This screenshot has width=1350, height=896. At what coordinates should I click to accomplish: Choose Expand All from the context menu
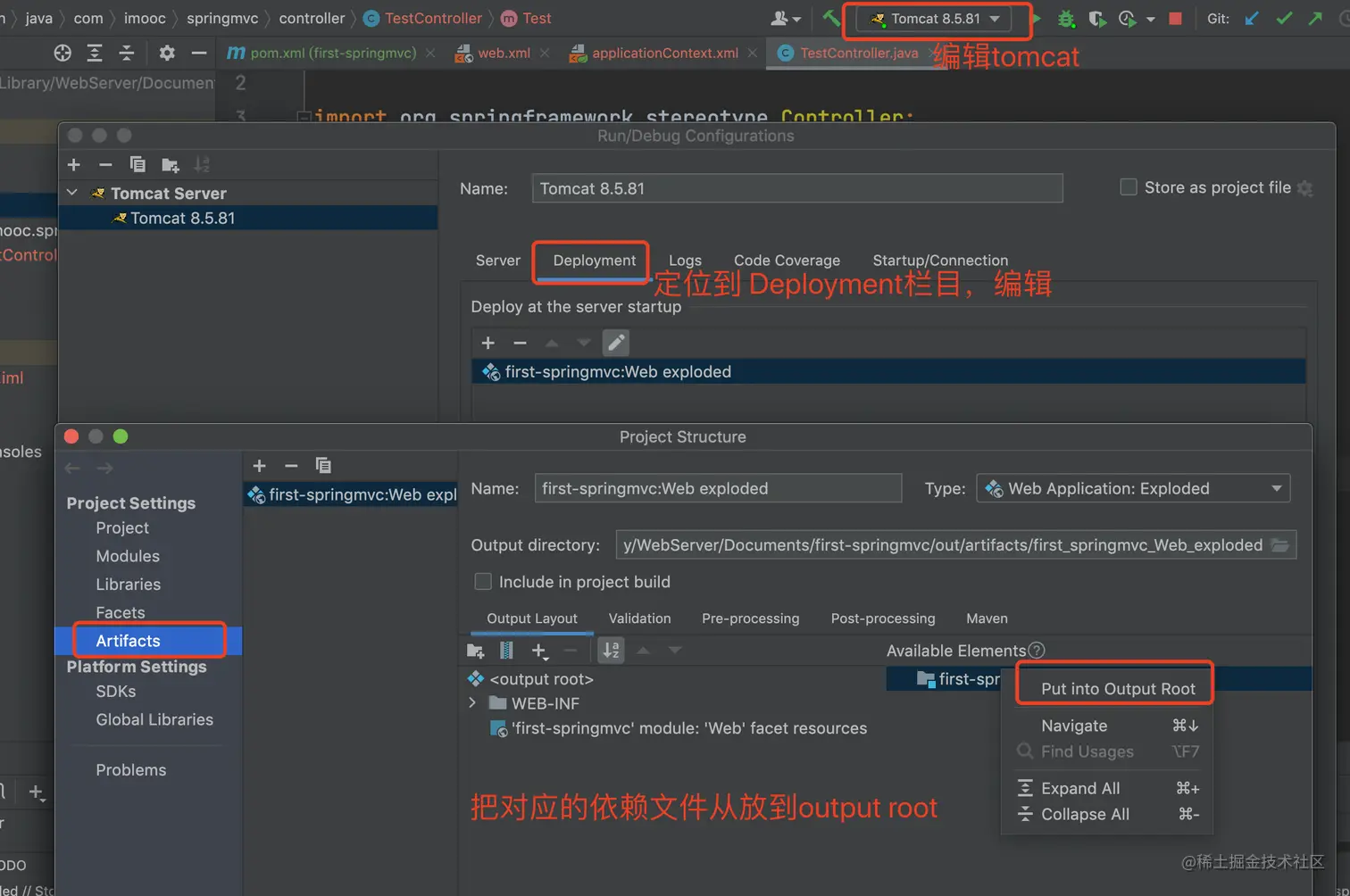1107,788
